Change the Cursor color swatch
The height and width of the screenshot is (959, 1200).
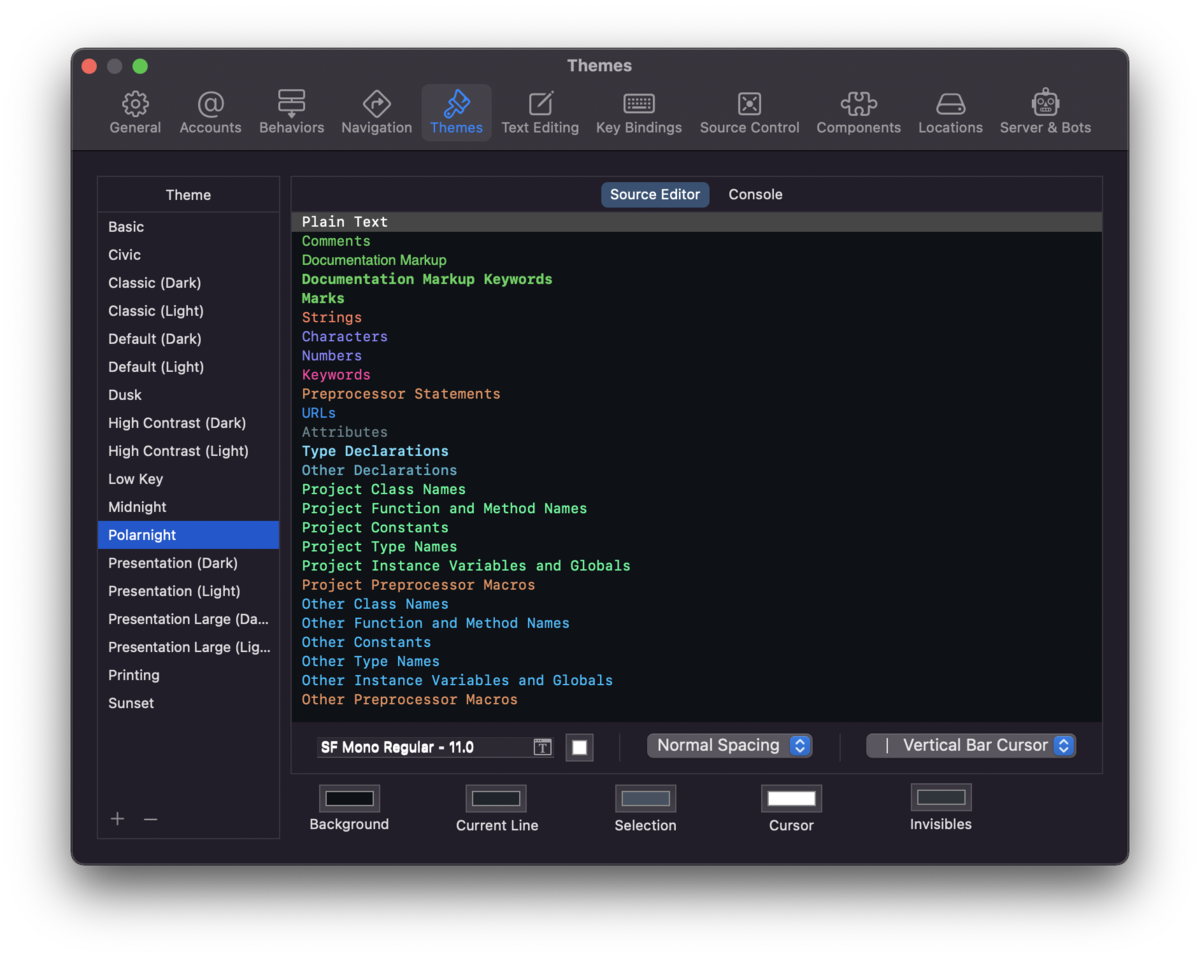[791, 798]
